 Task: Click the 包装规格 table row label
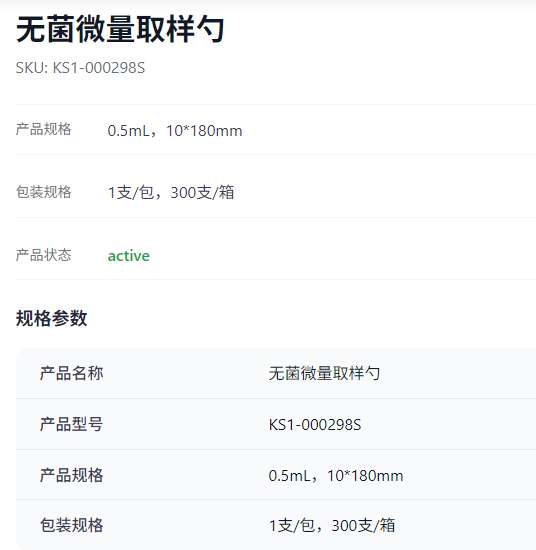point(72,525)
